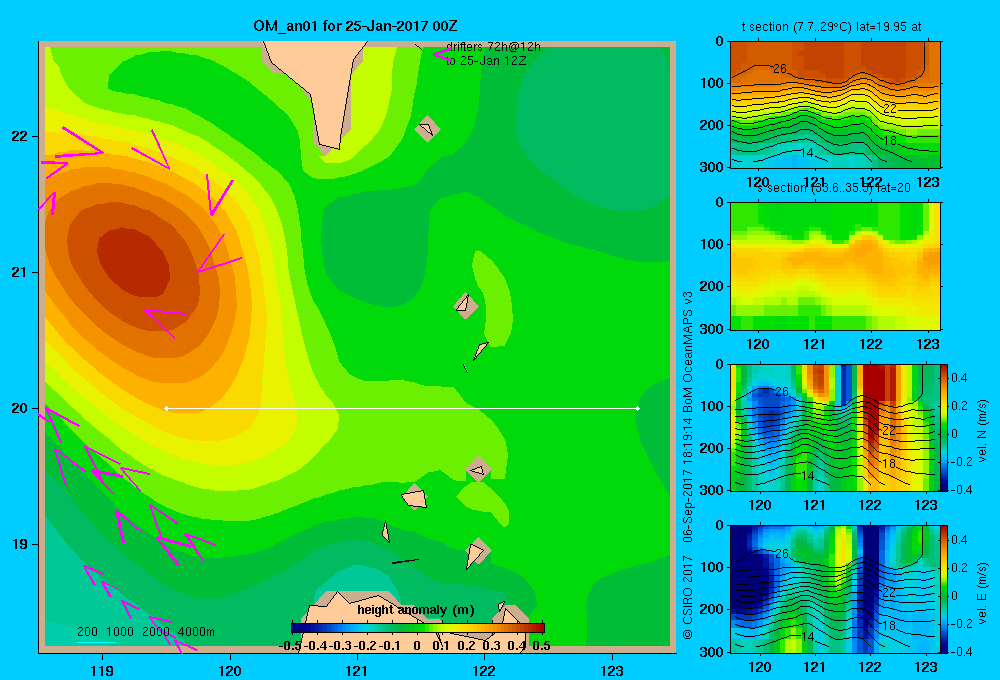Click the 14 contour label in temperature section

click(x=807, y=152)
